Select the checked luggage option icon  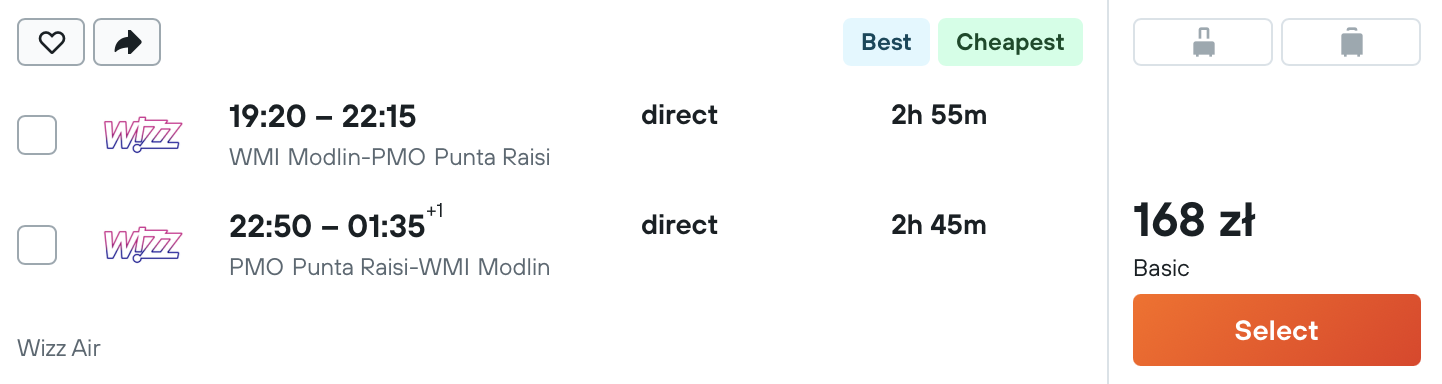point(1351,43)
